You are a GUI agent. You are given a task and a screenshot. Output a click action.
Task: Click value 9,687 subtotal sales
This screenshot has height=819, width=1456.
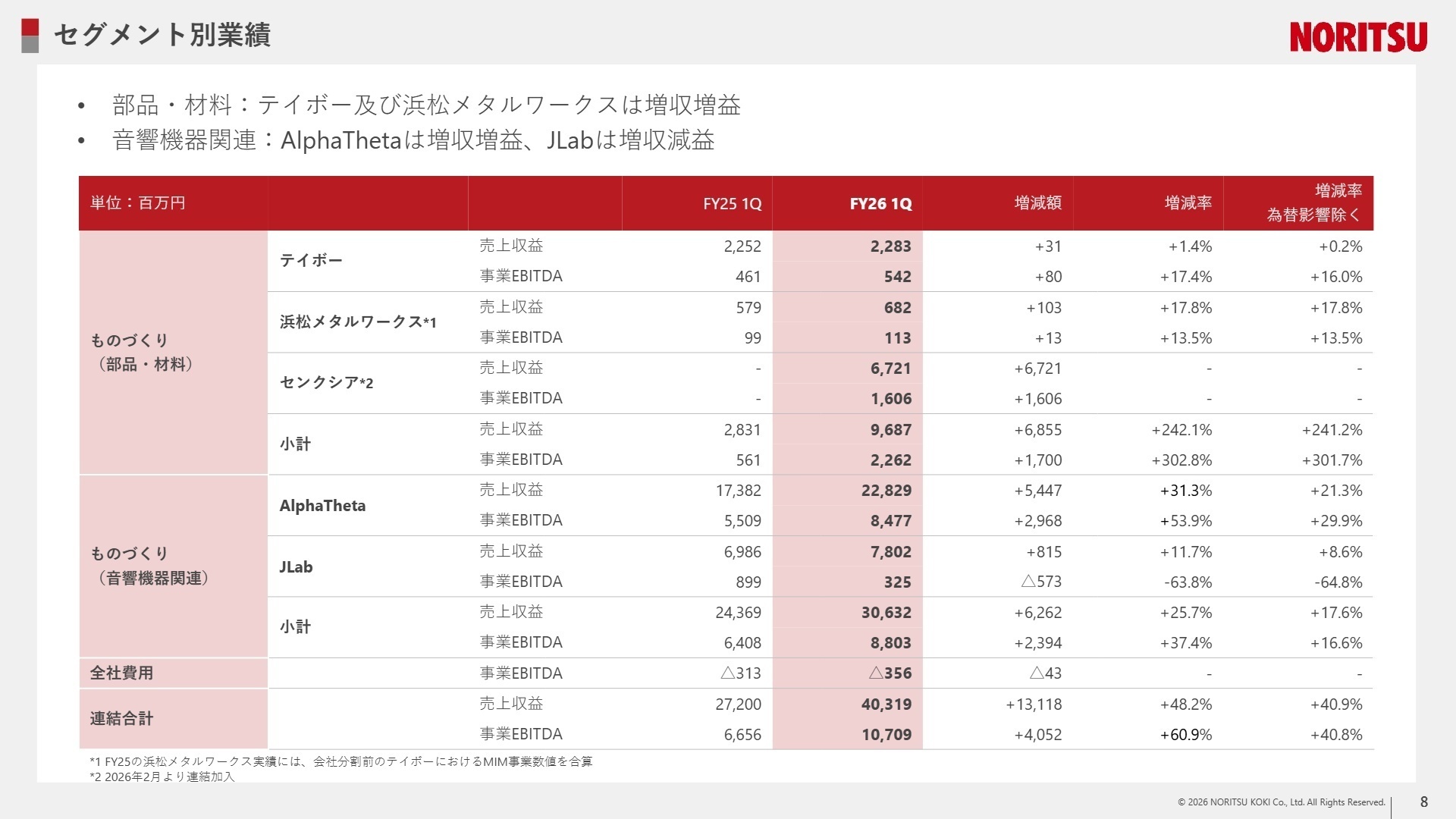[x=890, y=430]
